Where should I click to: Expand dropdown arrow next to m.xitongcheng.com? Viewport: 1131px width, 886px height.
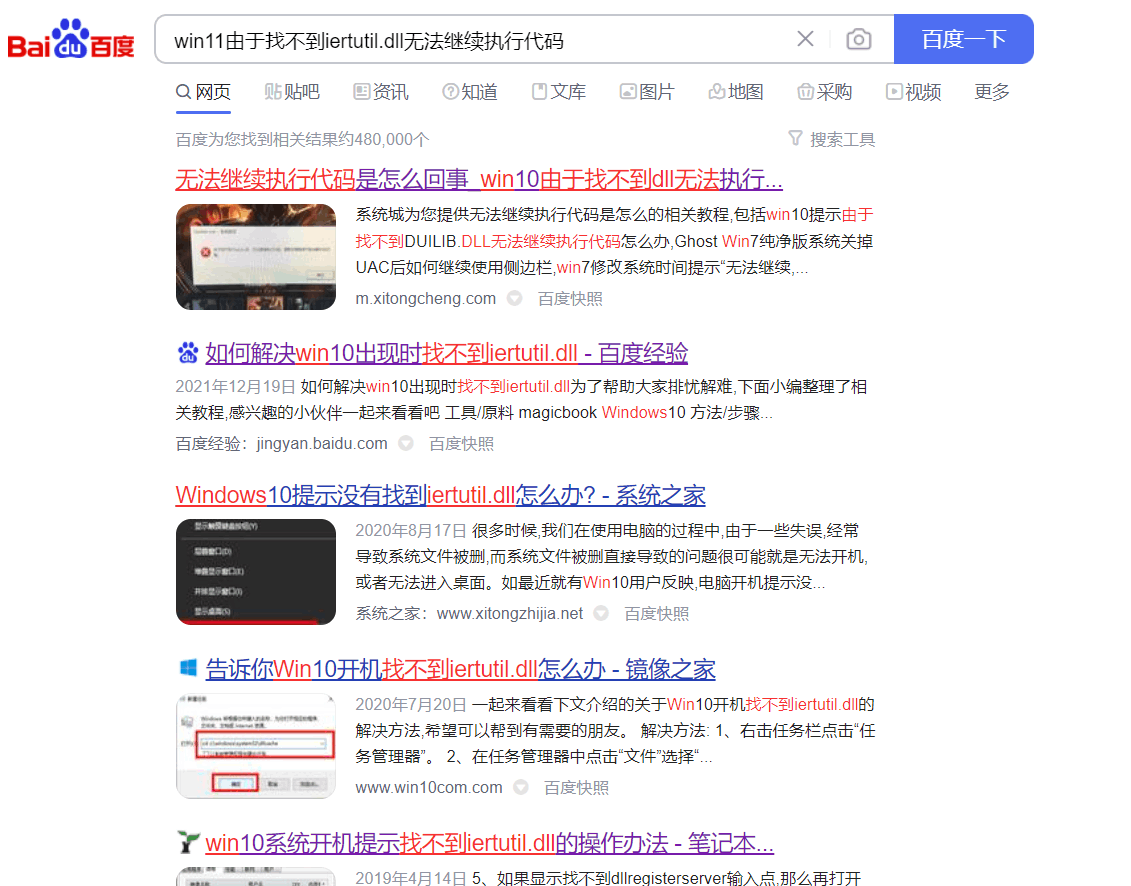tap(514, 298)
